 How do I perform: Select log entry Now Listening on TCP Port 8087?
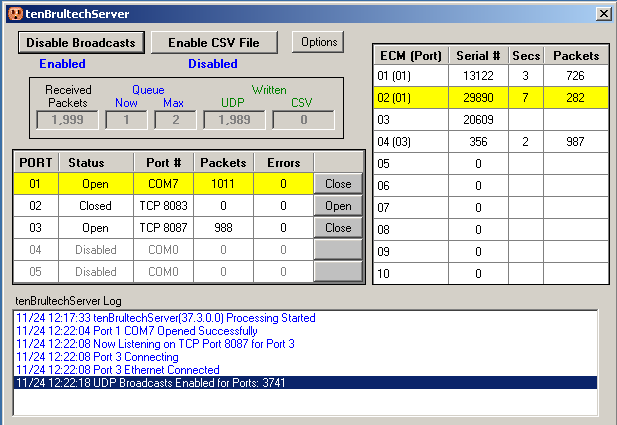[305, 344]
